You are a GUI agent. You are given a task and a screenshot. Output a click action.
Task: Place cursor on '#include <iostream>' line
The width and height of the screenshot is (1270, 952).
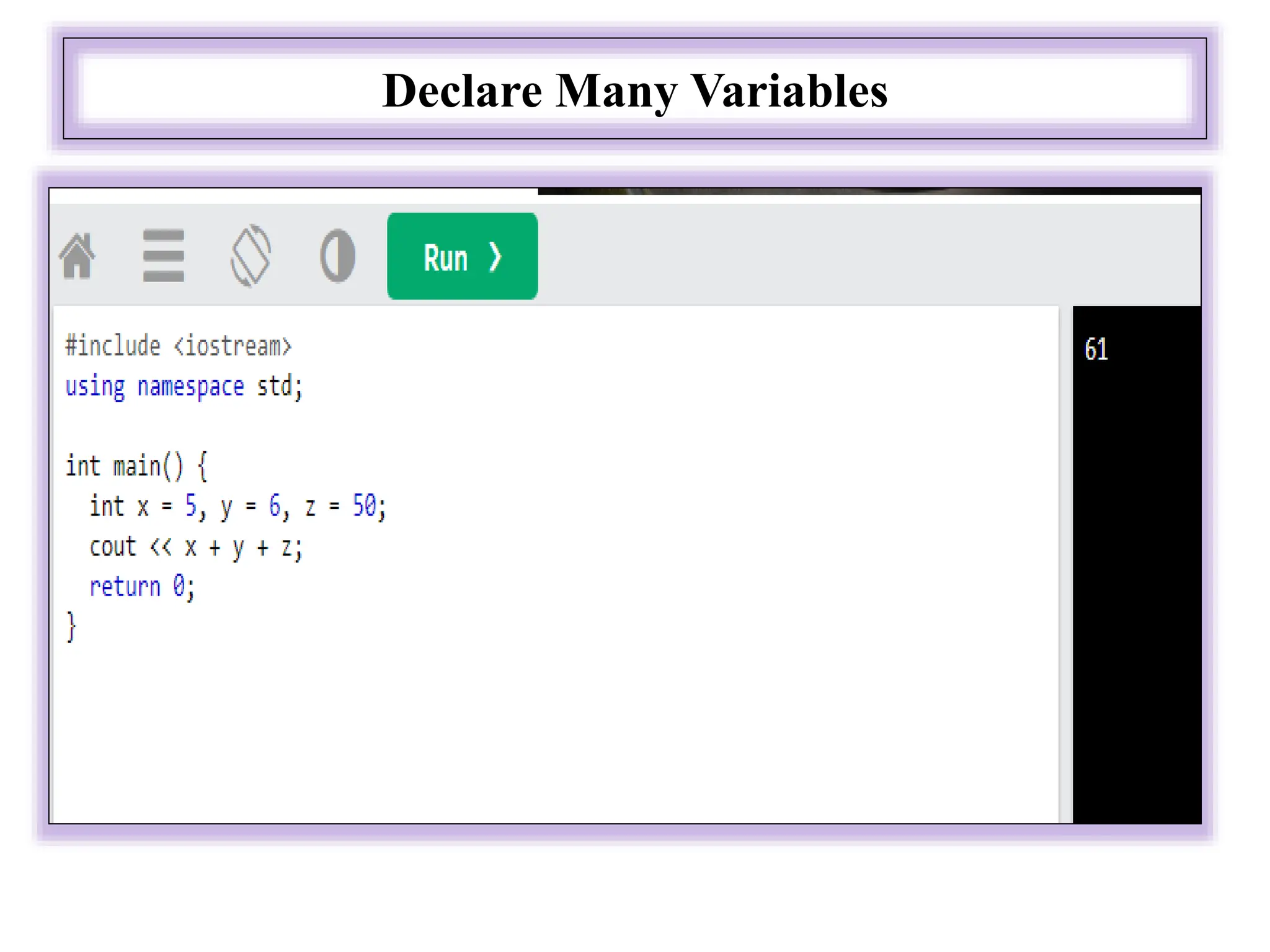tap(179, 346)
